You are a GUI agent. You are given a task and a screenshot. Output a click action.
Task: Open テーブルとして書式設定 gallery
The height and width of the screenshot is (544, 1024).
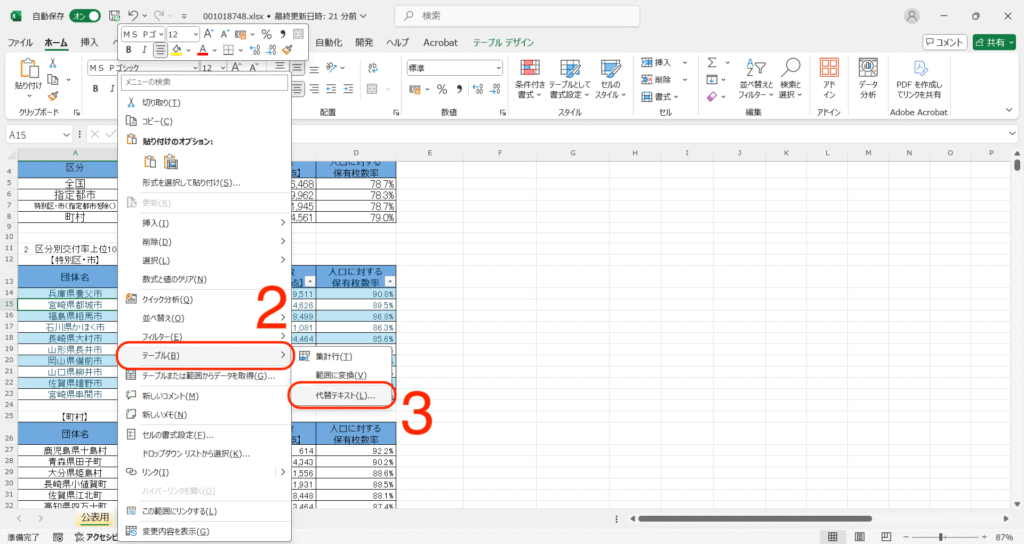569,79
